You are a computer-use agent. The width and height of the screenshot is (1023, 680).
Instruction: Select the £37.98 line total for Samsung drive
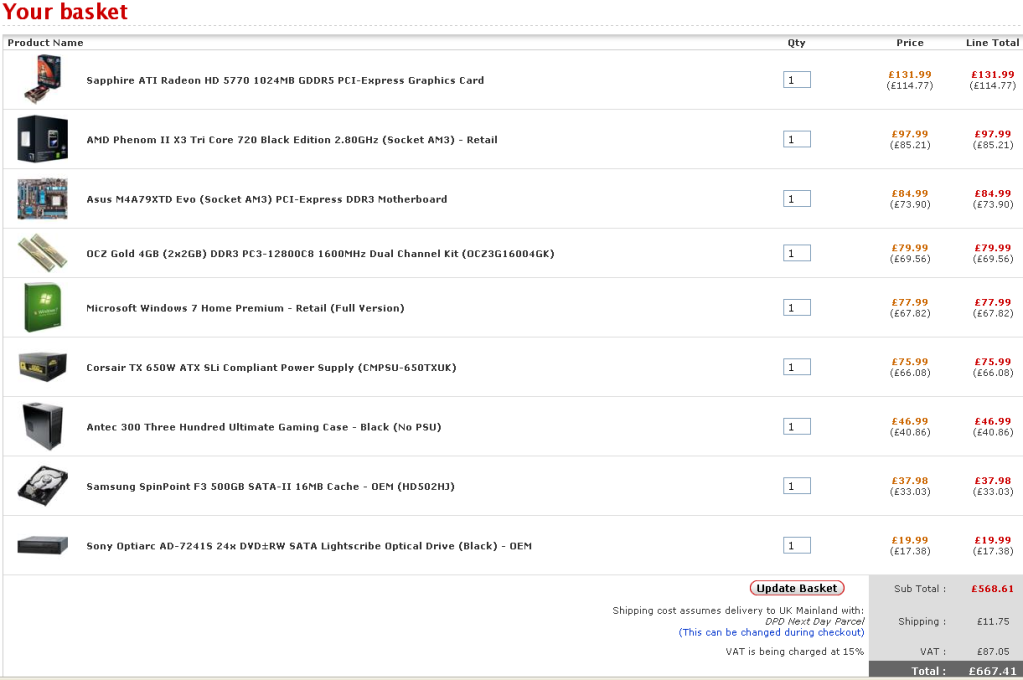(992, 480)
